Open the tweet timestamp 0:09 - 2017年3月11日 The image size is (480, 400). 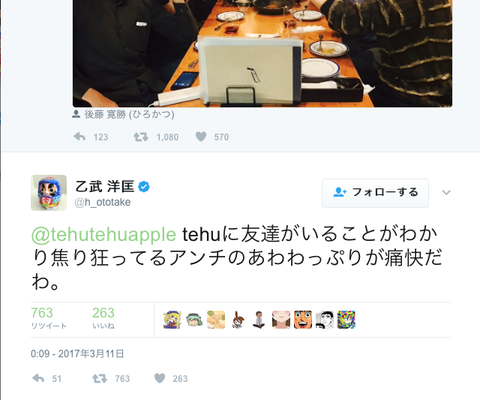click(77, 353)
